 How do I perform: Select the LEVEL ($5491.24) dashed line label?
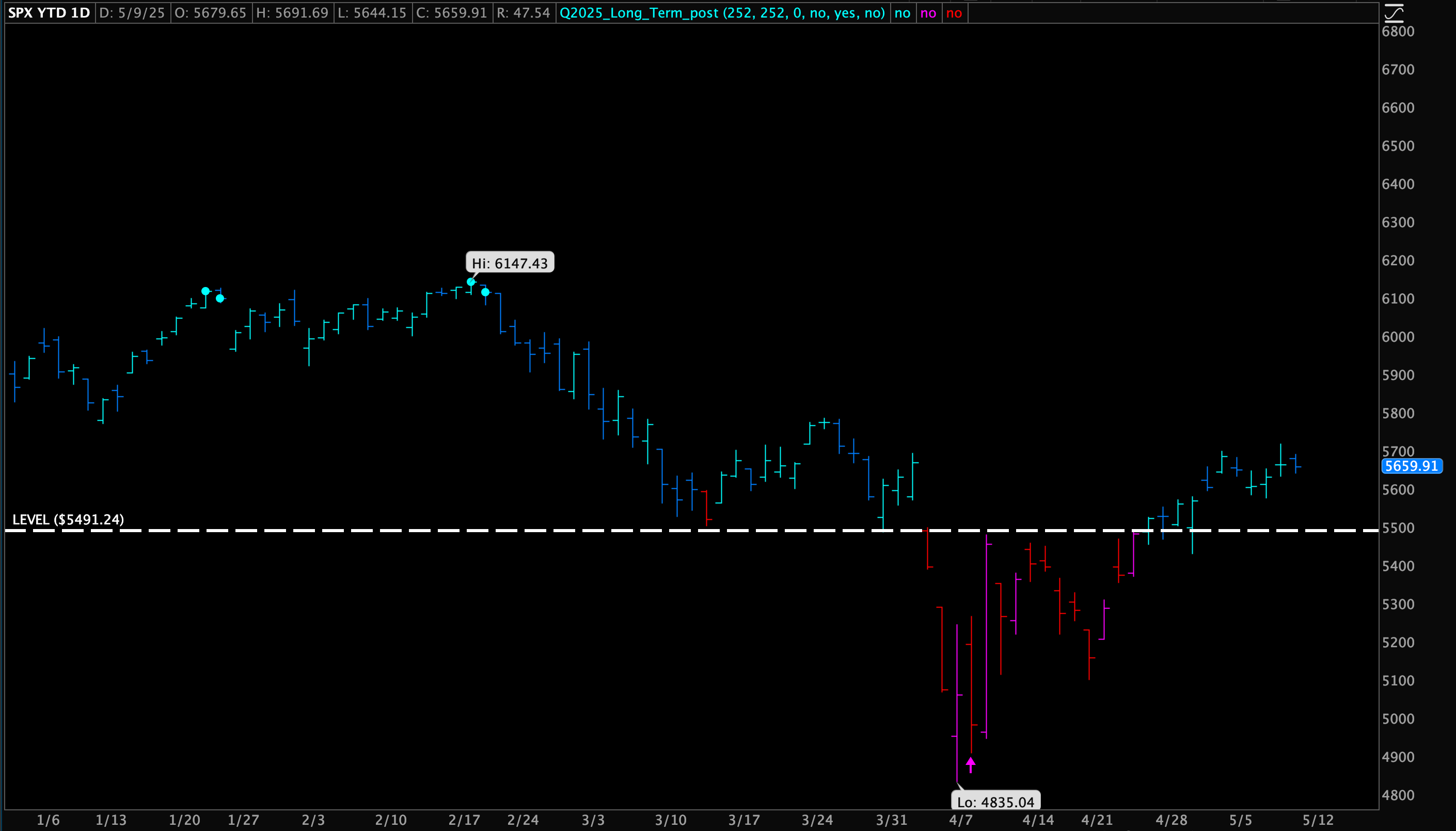click(68, 519)
